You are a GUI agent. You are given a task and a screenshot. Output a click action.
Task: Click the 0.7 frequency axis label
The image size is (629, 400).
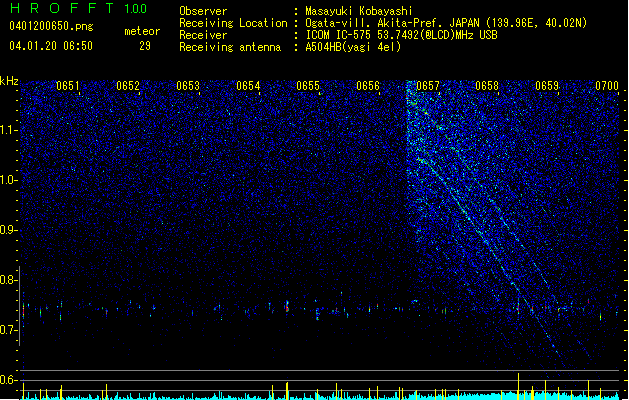tap(8, 330)
